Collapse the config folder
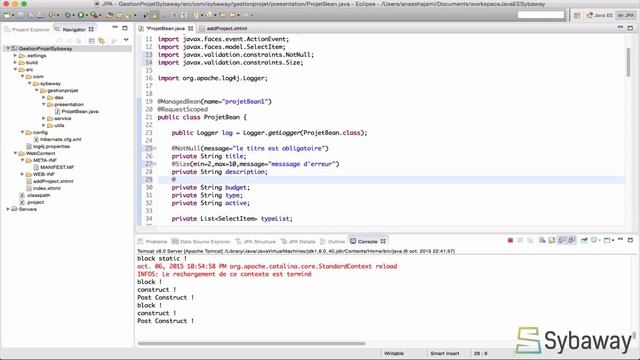 tap(22, 132)
